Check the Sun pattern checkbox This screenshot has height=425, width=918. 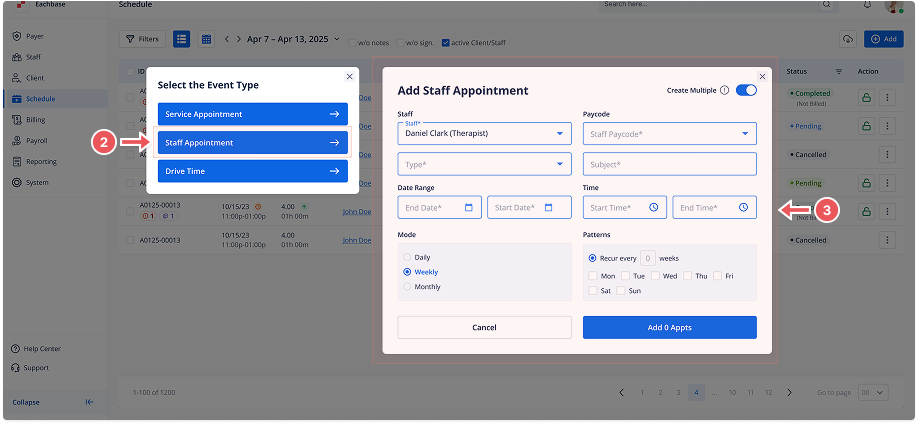click(x=621, y=290)
